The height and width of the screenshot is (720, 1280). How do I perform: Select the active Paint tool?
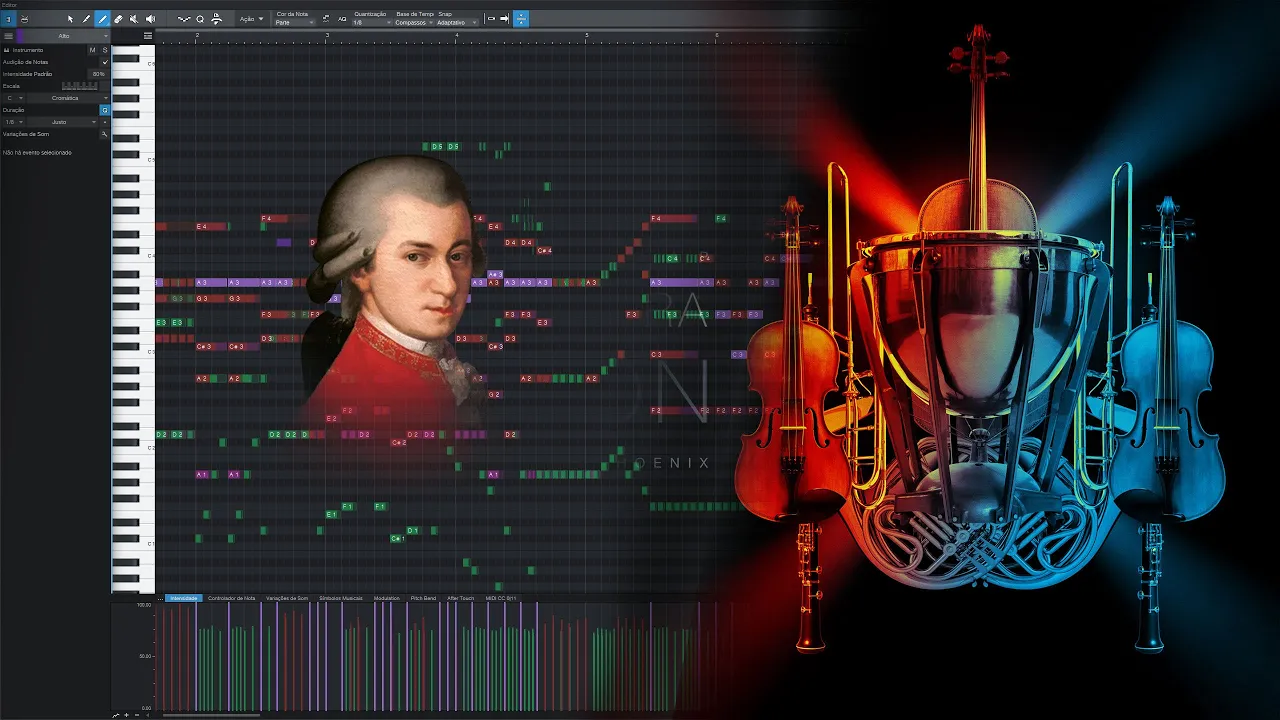[102, 19]
